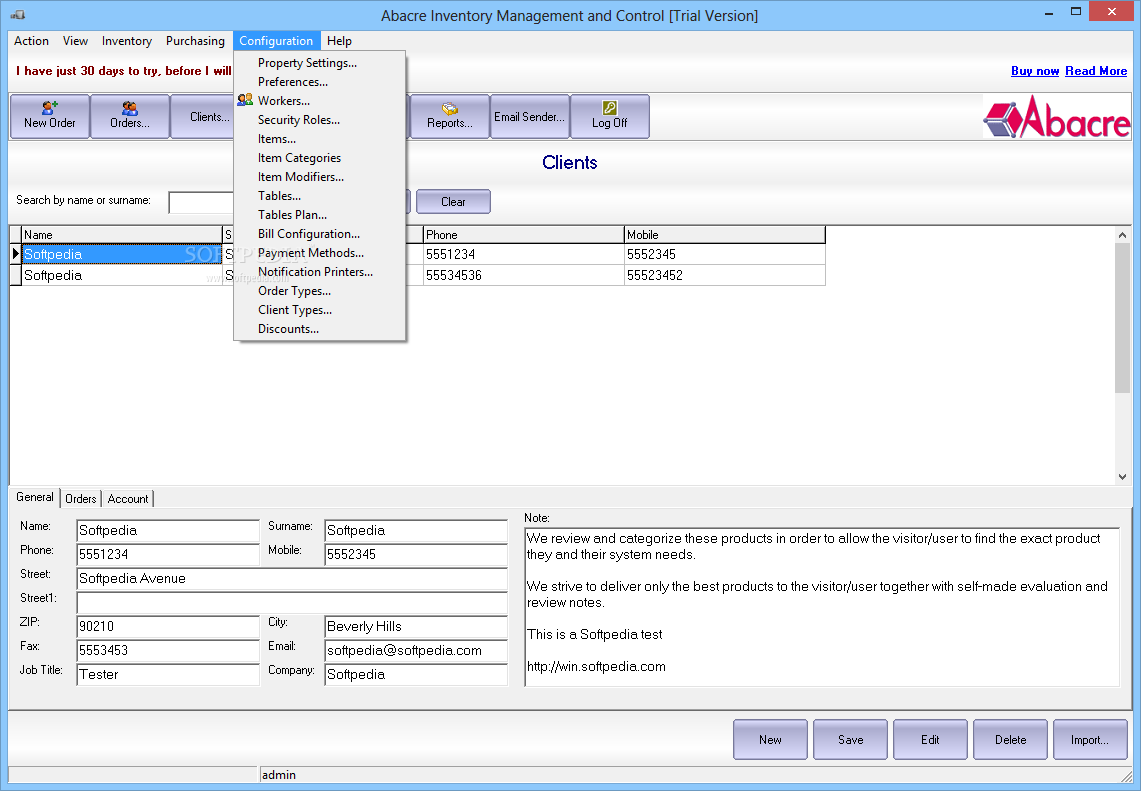Open the Action menu
Viewport: 1141px width, 791px height.
[x=31, y=41]
